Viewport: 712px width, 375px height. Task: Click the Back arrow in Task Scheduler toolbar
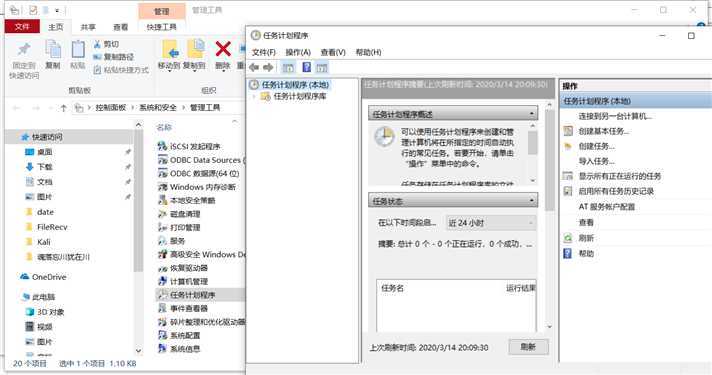[254, 68]
